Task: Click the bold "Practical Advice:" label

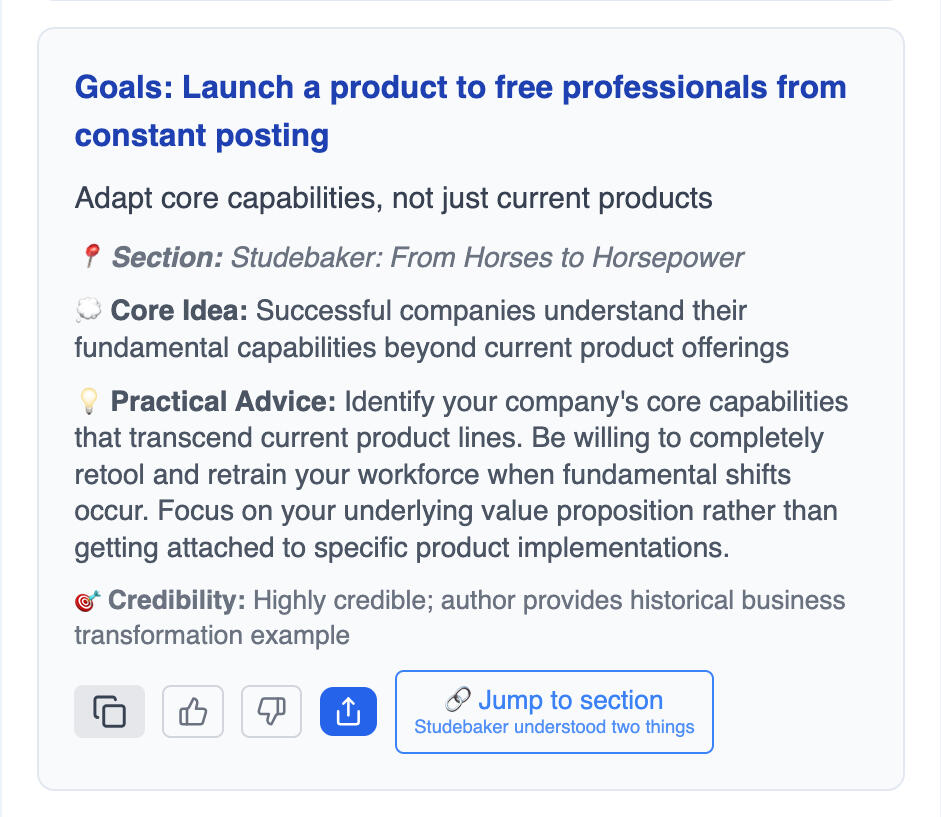Action: 223,402
